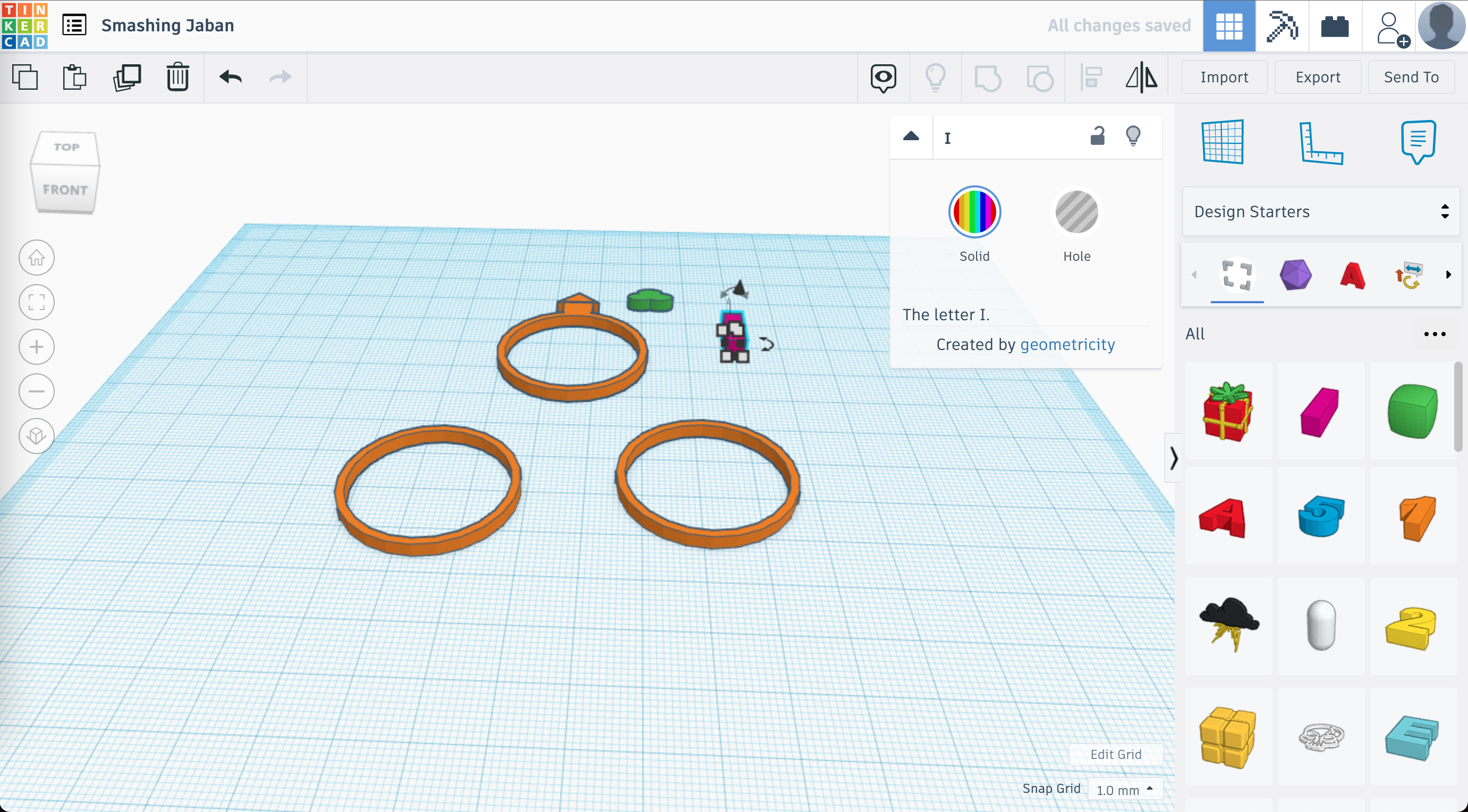Viewport: 1468px width, 812px height.
Task: Select the multicolor solid color swatch
Action: point(975,212)
